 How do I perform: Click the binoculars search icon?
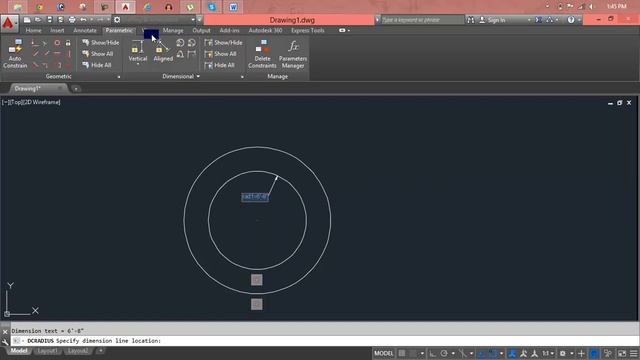(x=471, y=20)
